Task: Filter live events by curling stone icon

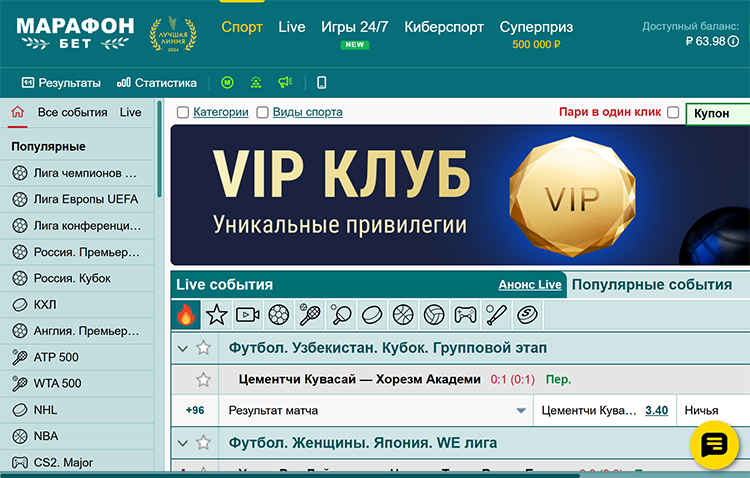Action: pos(527,315)
